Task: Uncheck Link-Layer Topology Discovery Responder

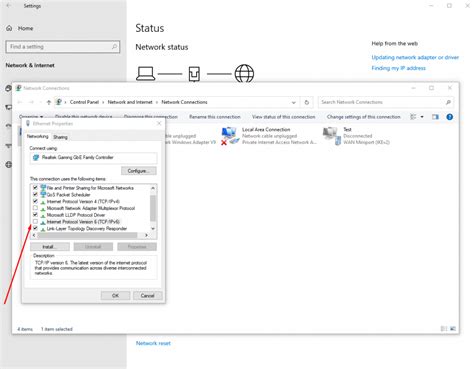Action: tap(35, 228)
